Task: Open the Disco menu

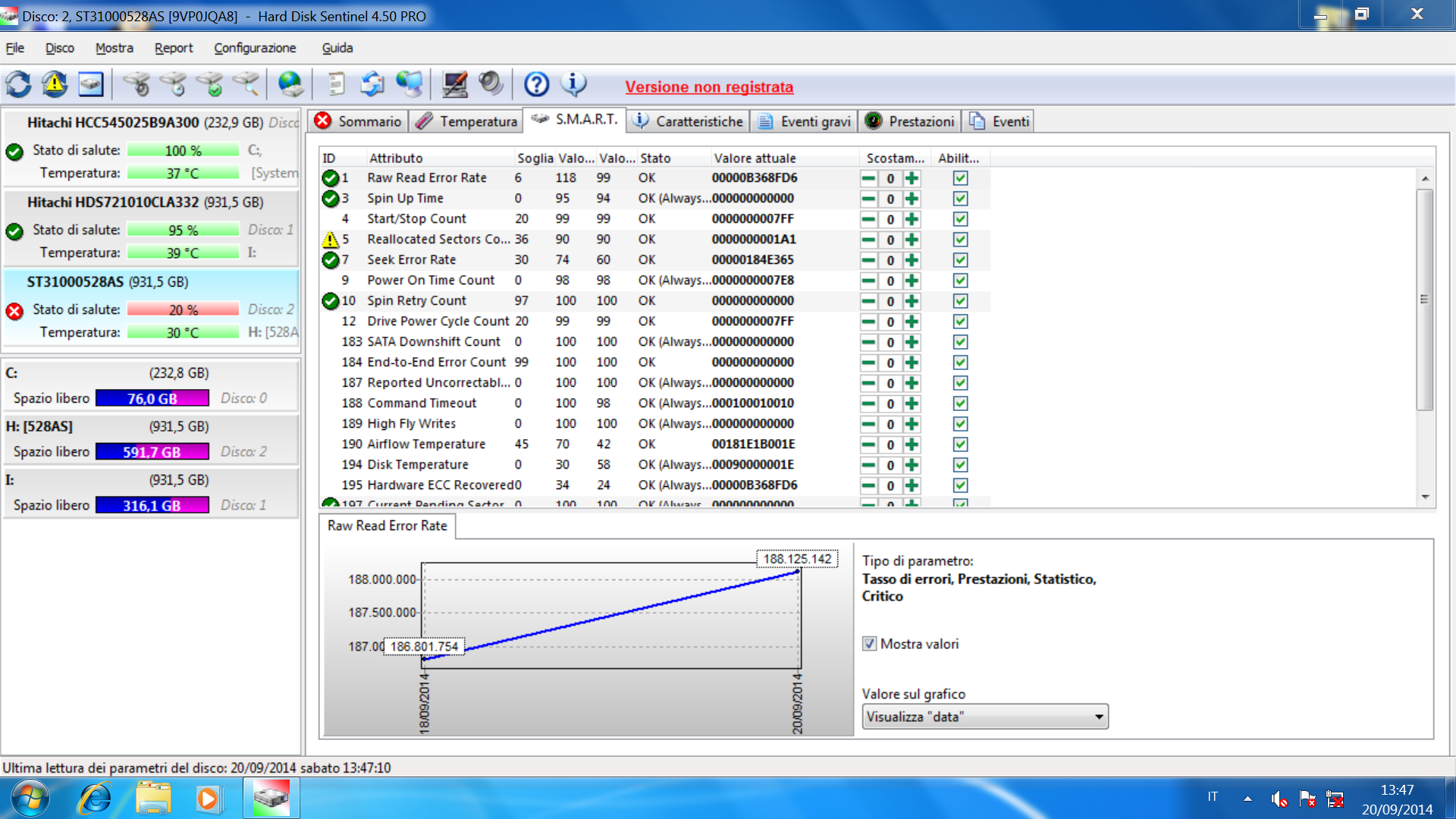Action: [x=60, y=48]
